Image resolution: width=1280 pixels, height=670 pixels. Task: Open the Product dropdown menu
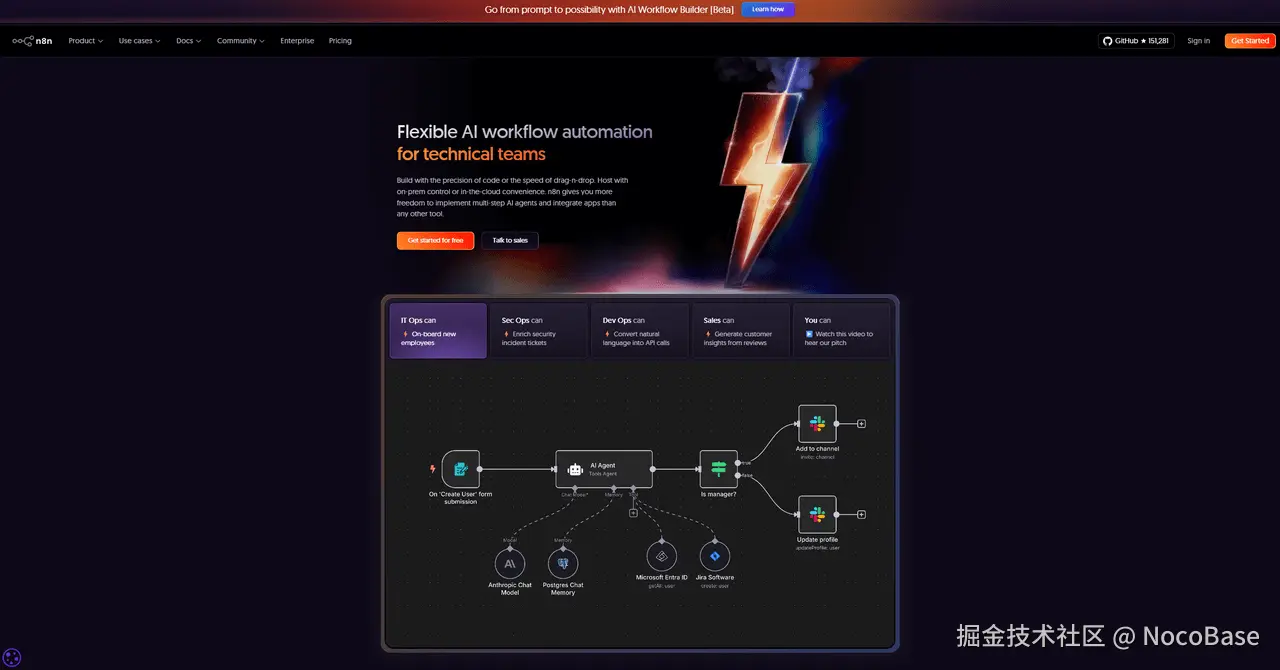click(86, 41)
